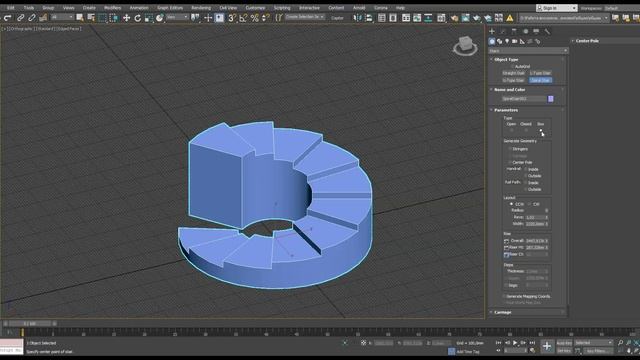Toggle Window/Crossing selection mode
Viewport: 640px width, 360px height.
coord(113,18)
